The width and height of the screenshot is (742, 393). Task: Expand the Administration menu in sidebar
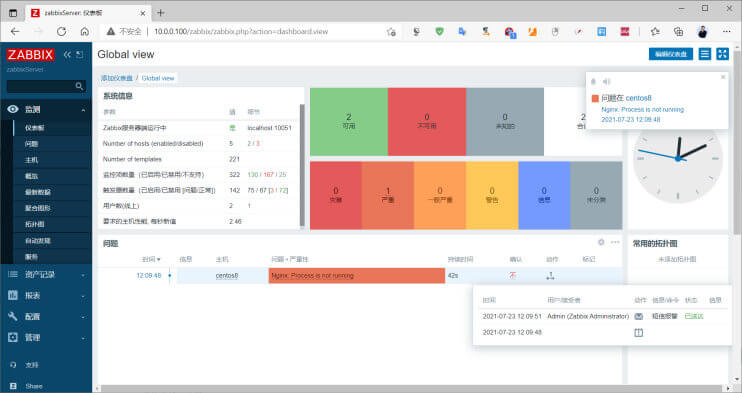pos(46,338)
